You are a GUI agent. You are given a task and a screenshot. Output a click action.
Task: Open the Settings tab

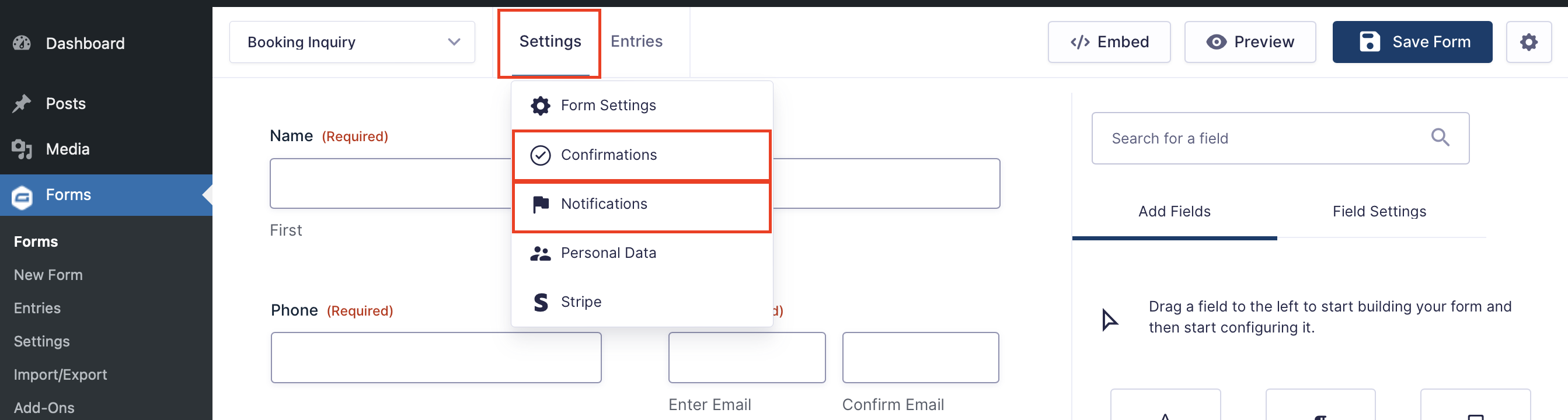[x=550, y=42]
